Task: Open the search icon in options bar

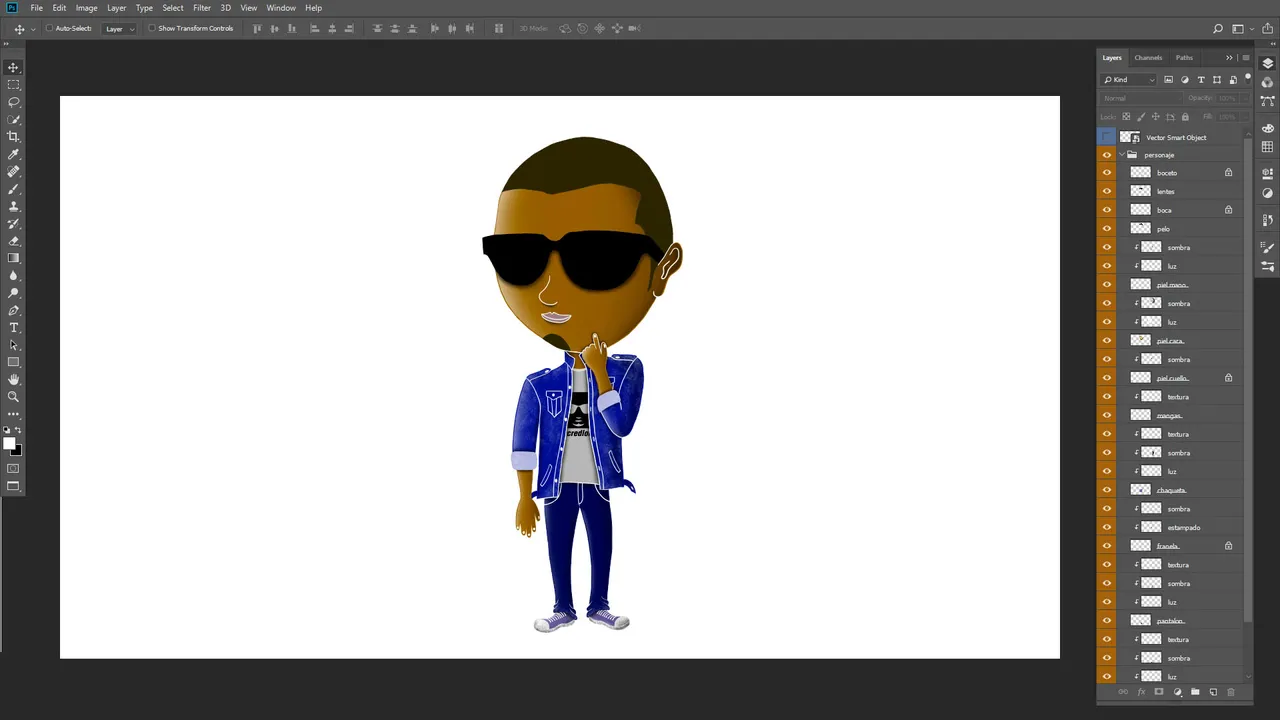Action: click(x=1218, y=29)
